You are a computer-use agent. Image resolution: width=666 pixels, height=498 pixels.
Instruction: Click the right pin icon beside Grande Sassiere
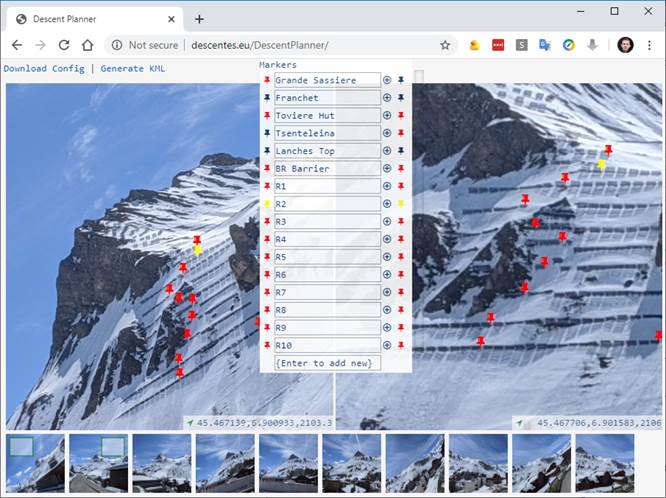(x=401, y=80)
